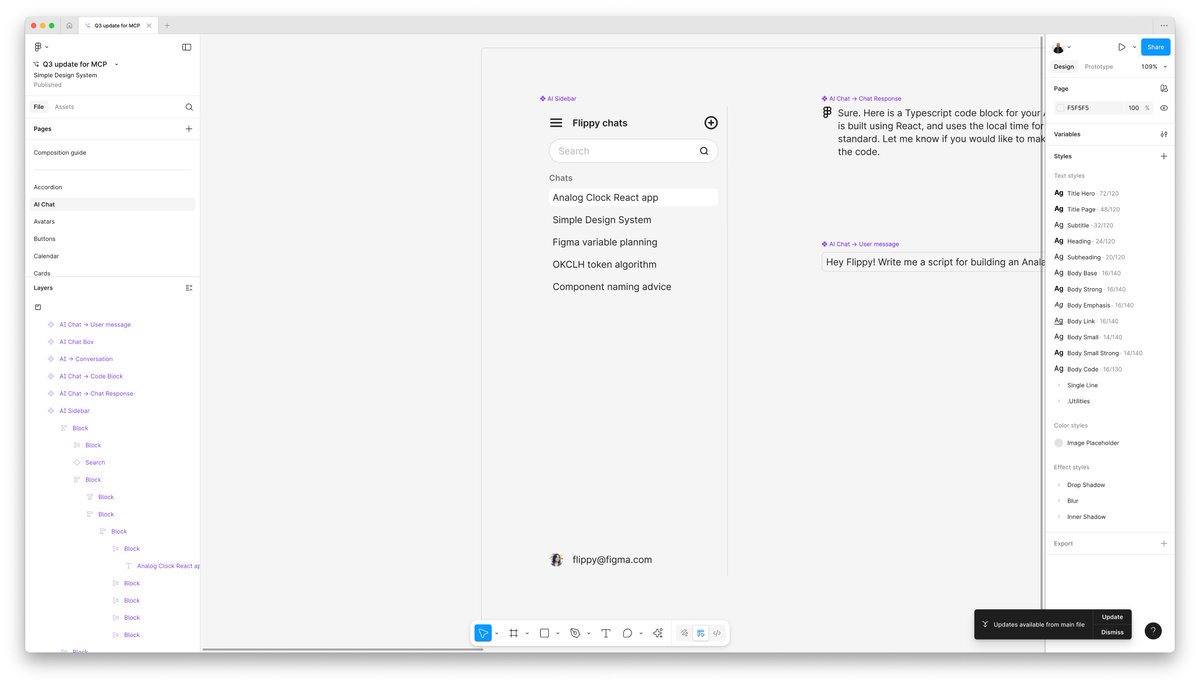Open page color styles icon
1200x686 pixels.
click(x=1164, y=88)
